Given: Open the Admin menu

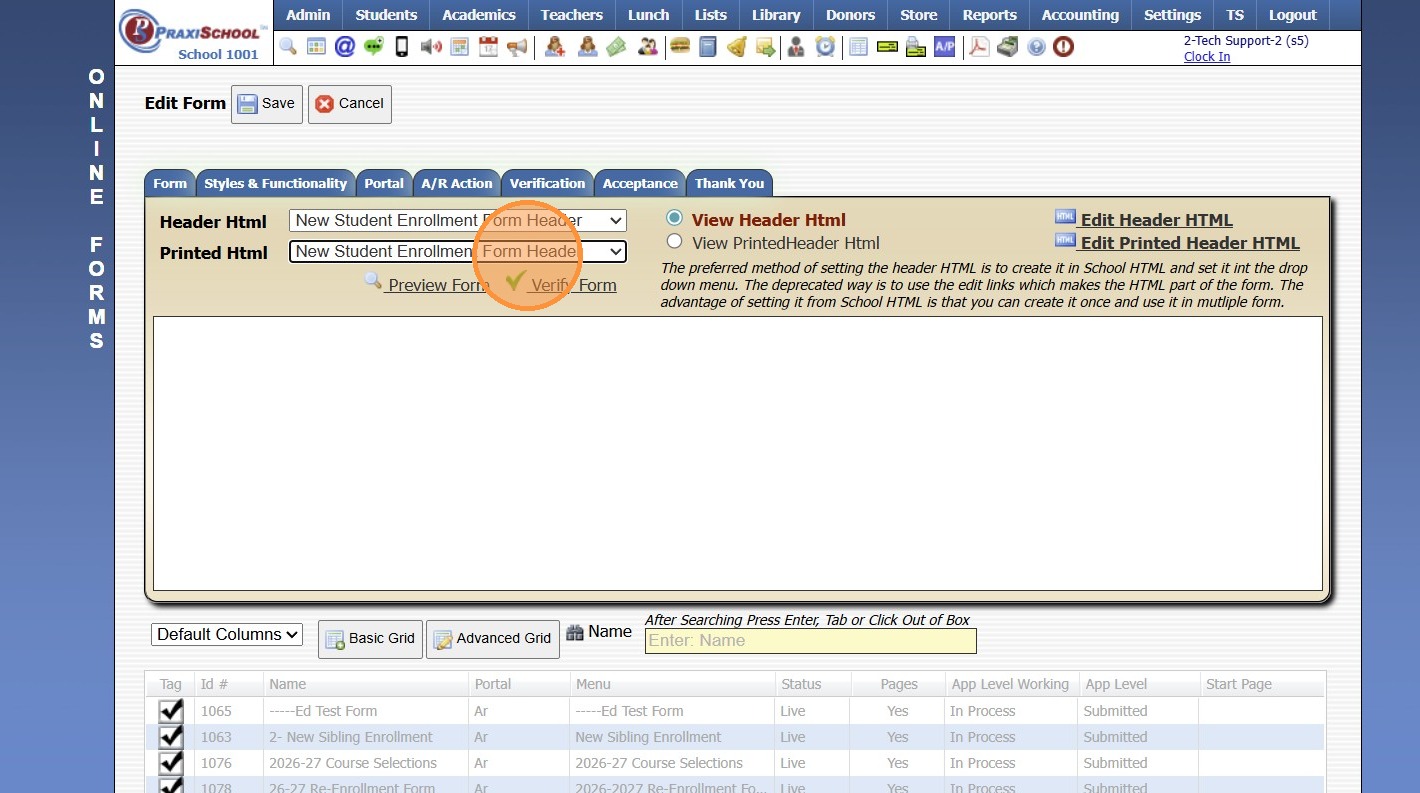Looking at the screenshot, I should point(308,15).
